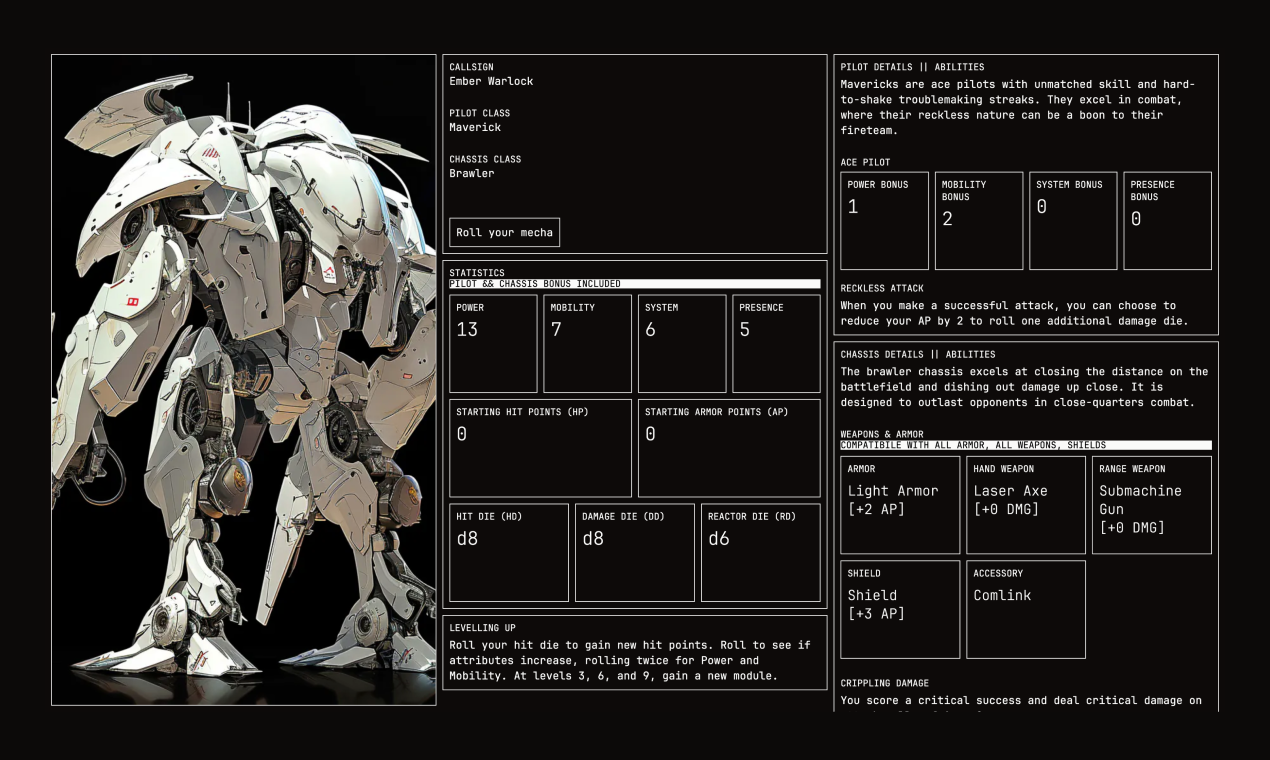Click the Mobility Bonus box showing 2
The height and width of the screenshot is (760, 1270).
click(979, 221)
